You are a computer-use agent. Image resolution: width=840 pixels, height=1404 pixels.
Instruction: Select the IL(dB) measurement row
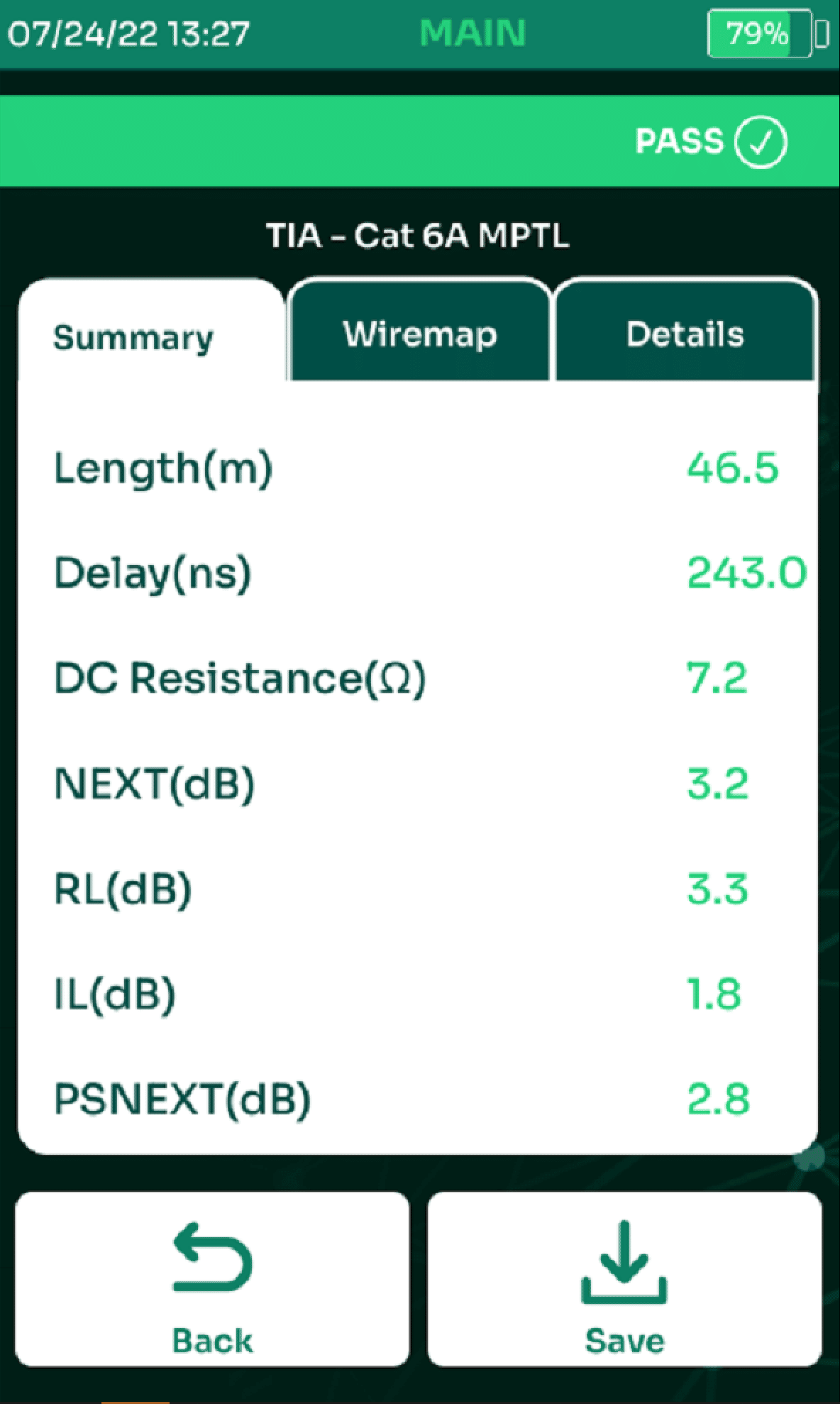point(418,994)
